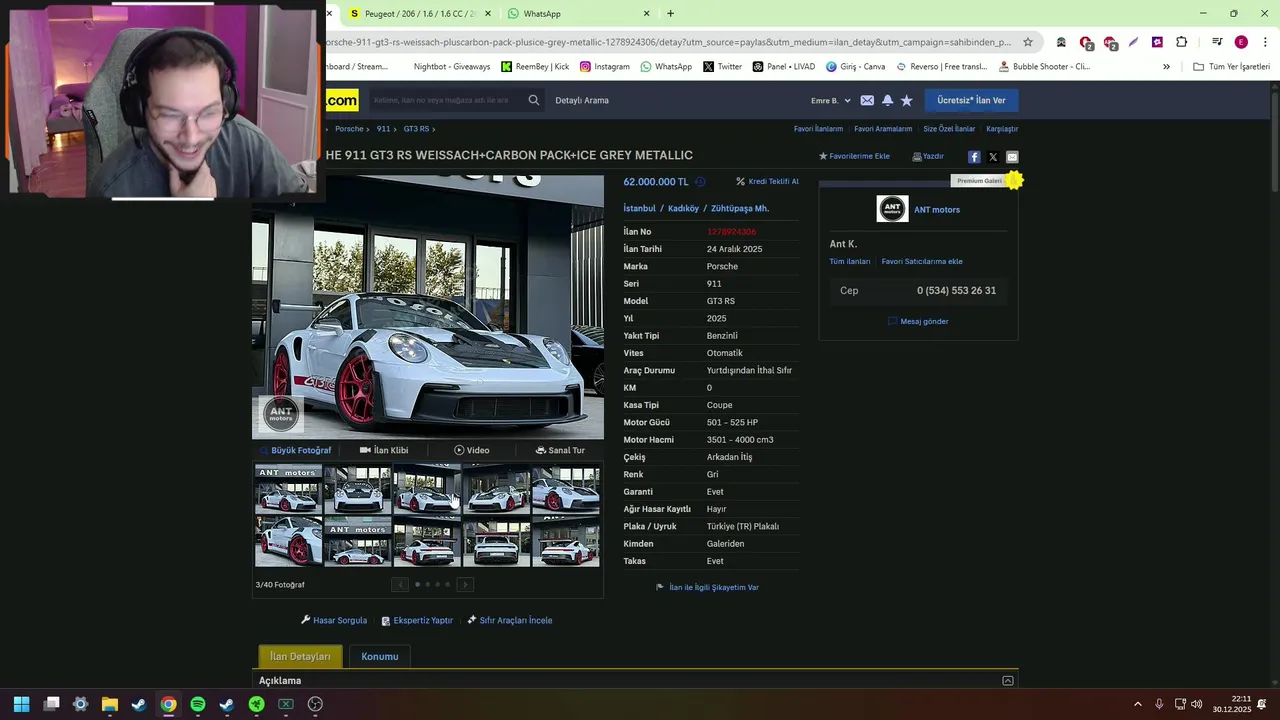Image resolution: width=1280 pixels, height=720 pixels.
Task: Open Kadıköy location link
Action: click(683, 209)
